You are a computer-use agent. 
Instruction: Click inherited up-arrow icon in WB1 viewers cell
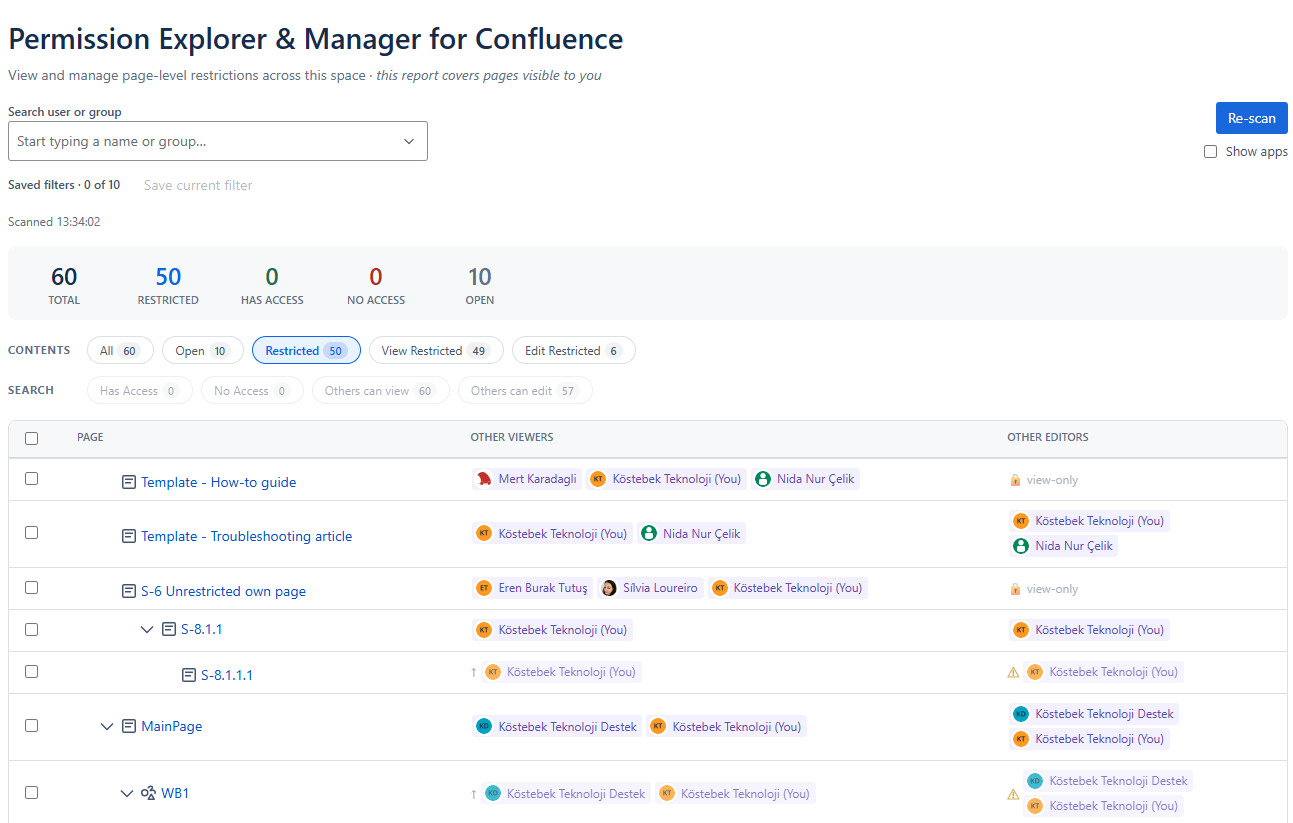(474, 794)
